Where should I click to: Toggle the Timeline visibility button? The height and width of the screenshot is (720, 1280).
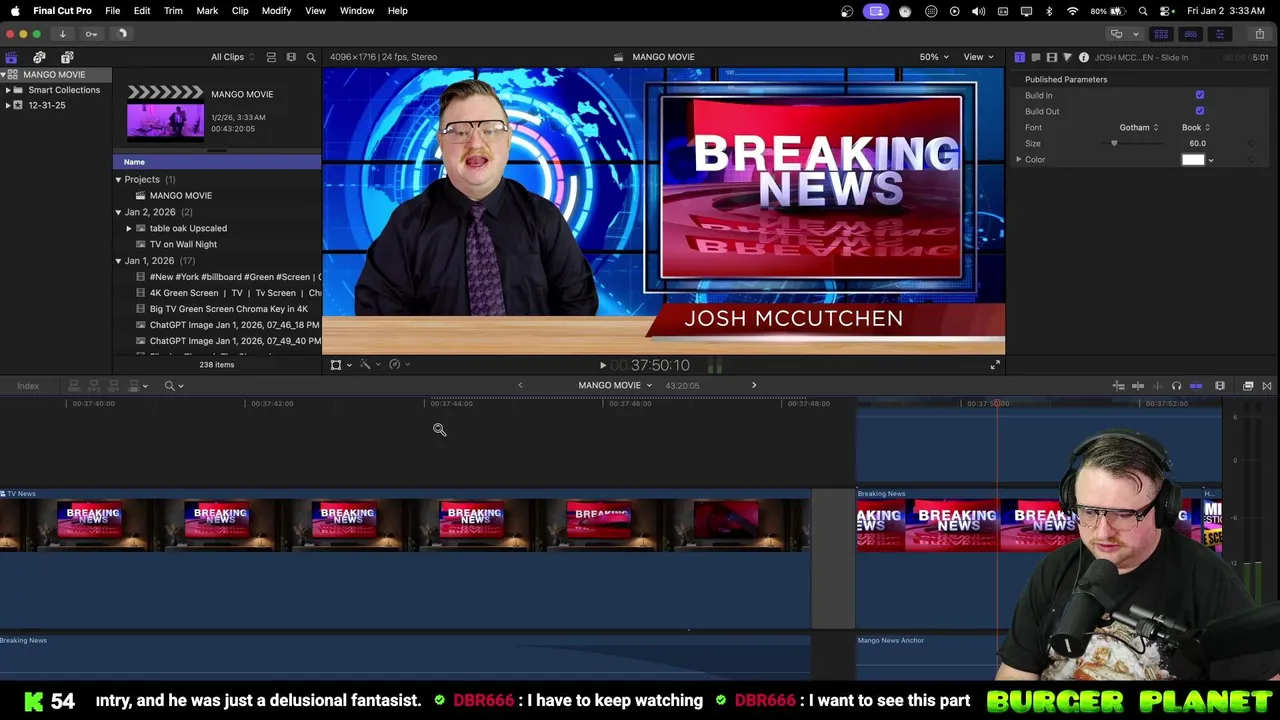[x=1190, y=34]
